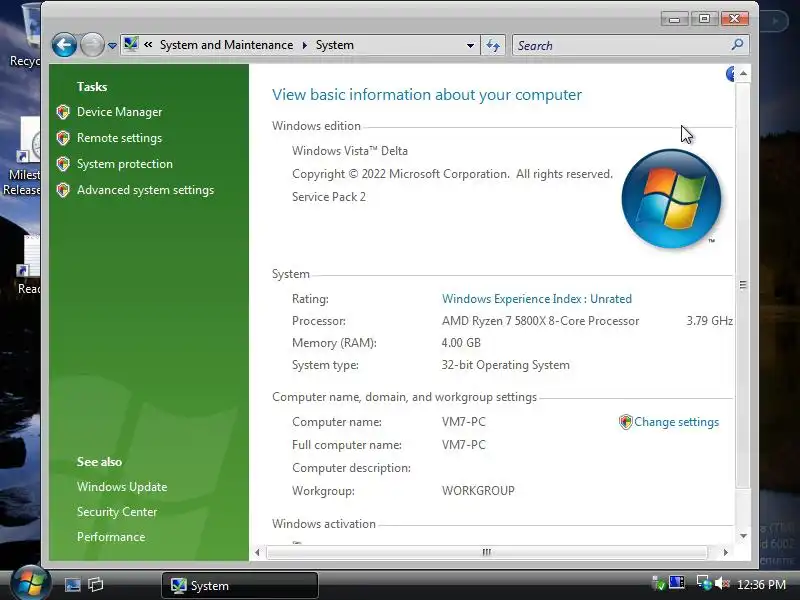Click shield icon beside Advanced system settings
Screen dimensions: 800x600
(x=63, y=190)
